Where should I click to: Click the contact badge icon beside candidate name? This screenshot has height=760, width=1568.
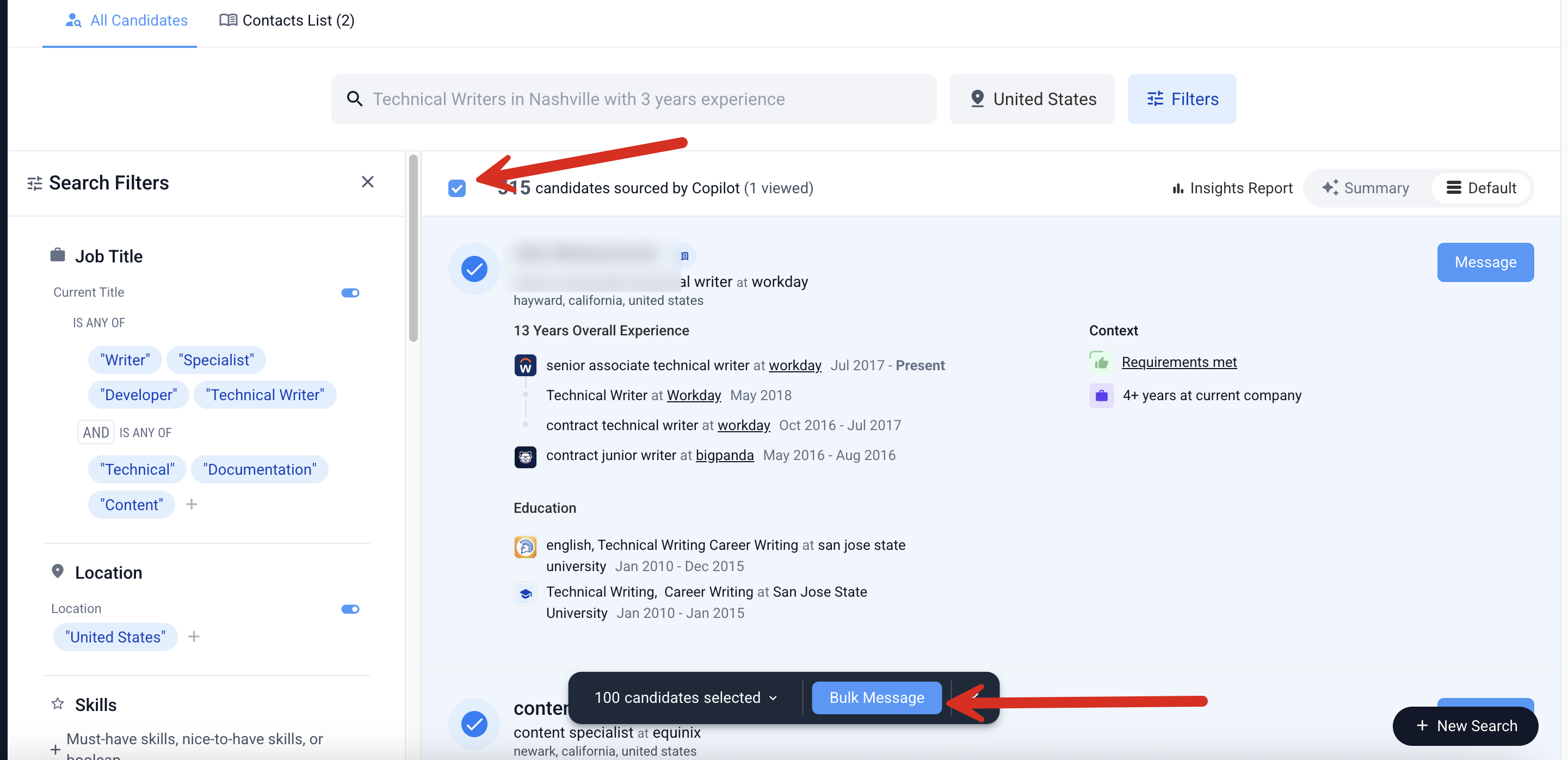pos(684,256)
